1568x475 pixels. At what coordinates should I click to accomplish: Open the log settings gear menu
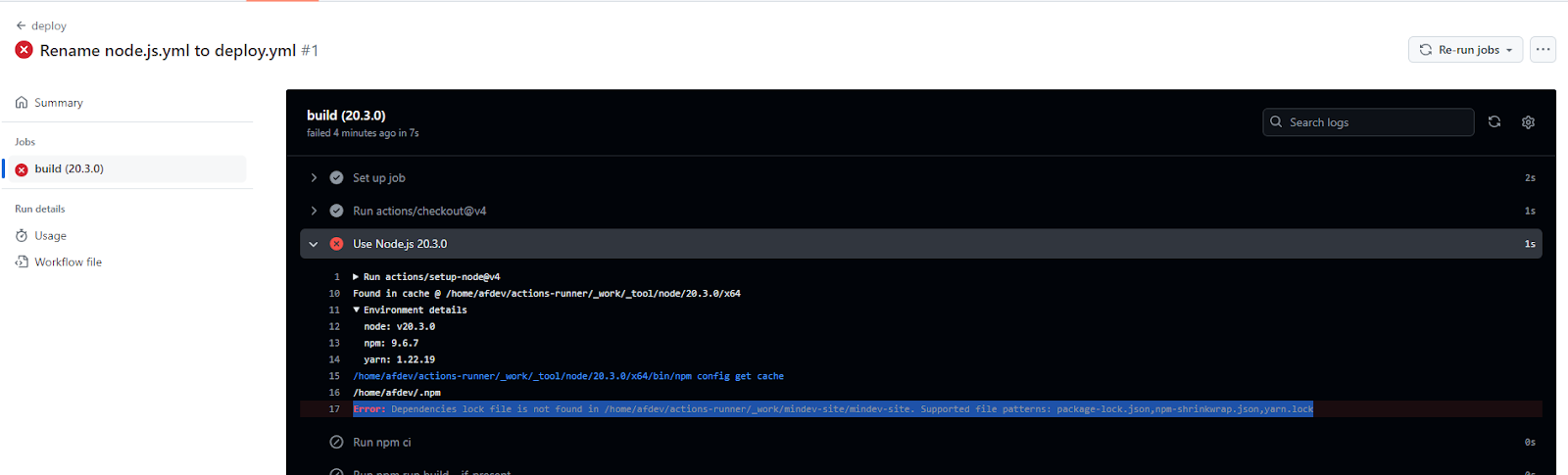1528,122
